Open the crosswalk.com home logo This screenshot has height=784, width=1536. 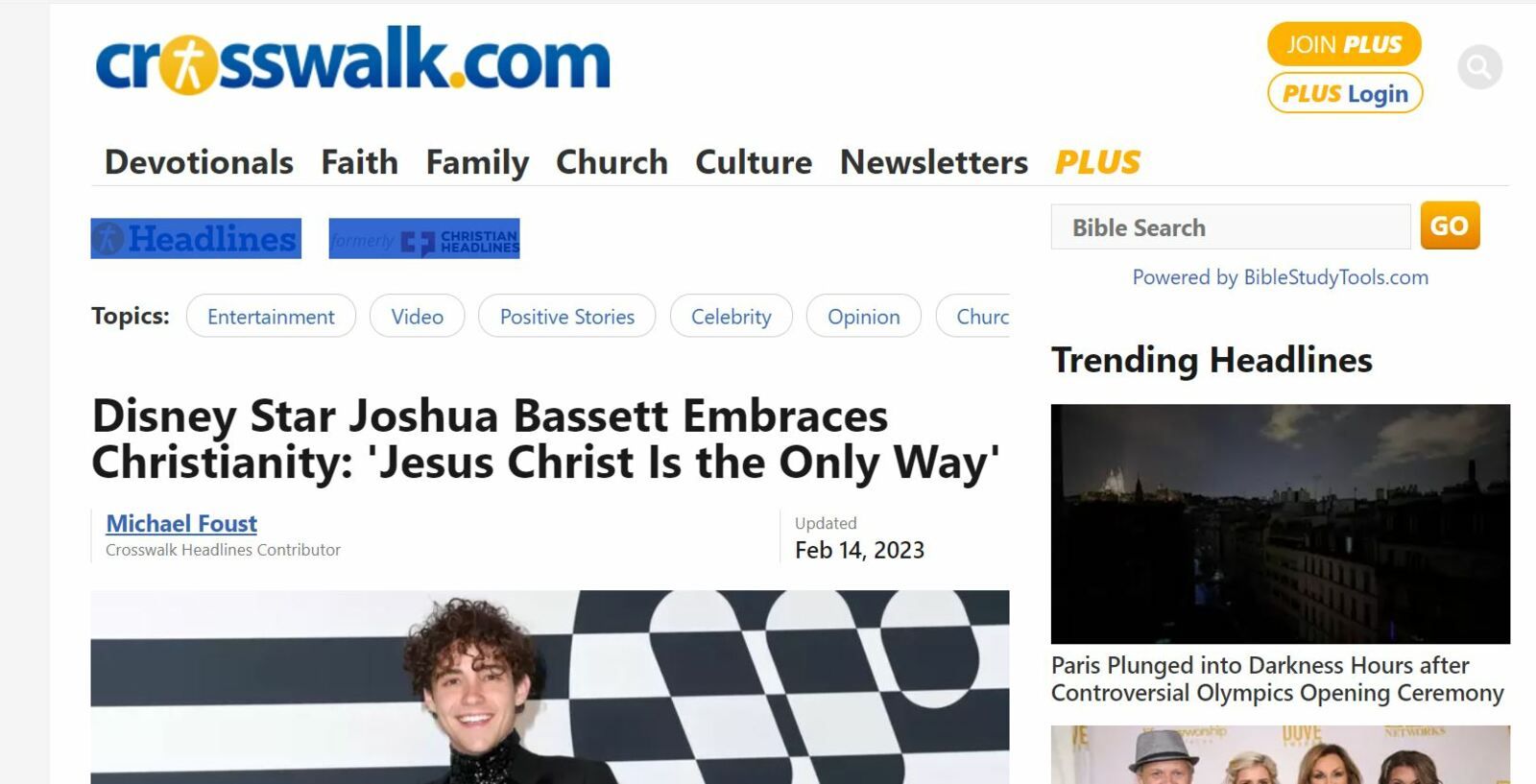[352, 61]
